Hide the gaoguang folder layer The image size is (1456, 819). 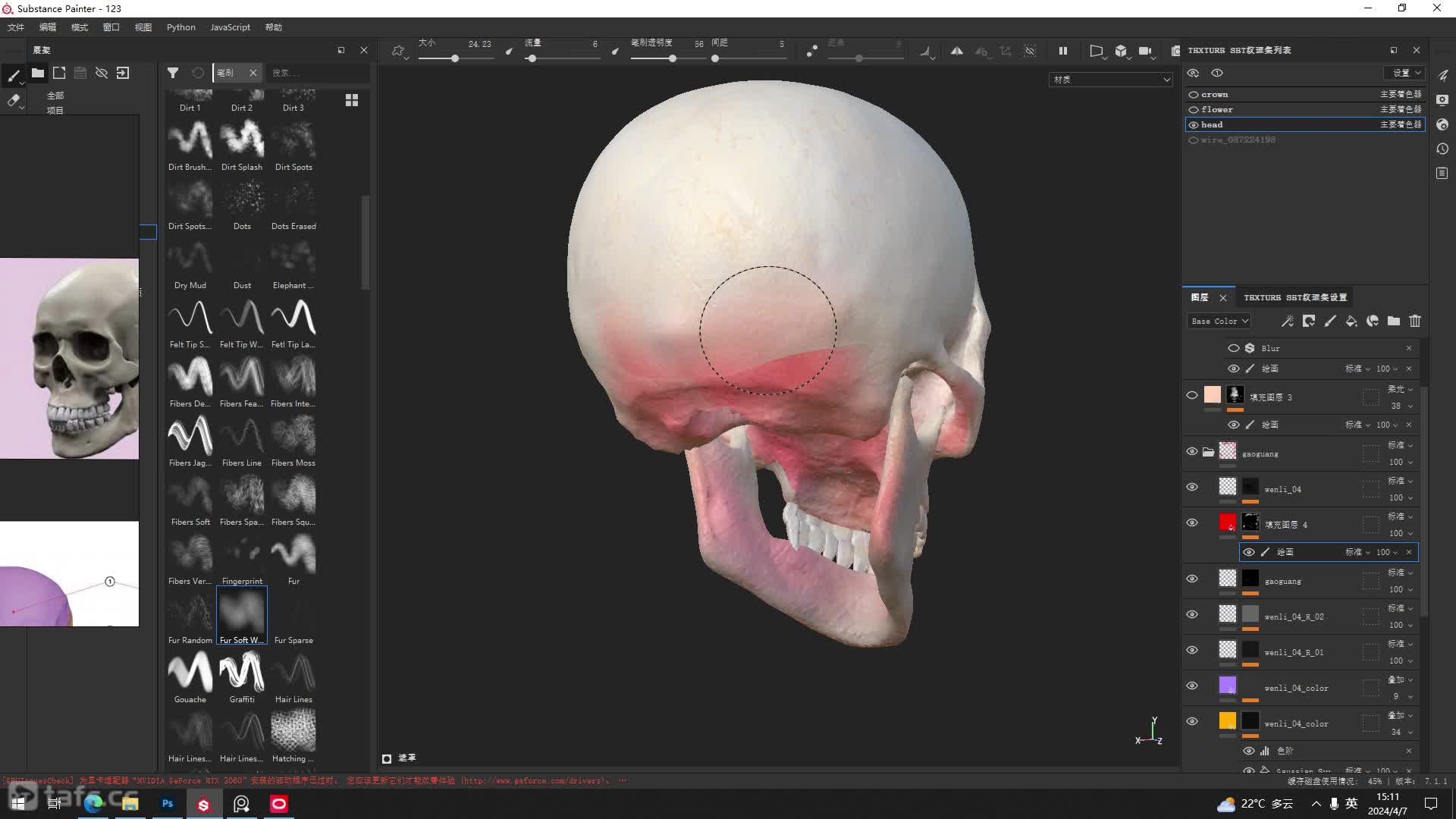click(x=1192, y=451)
